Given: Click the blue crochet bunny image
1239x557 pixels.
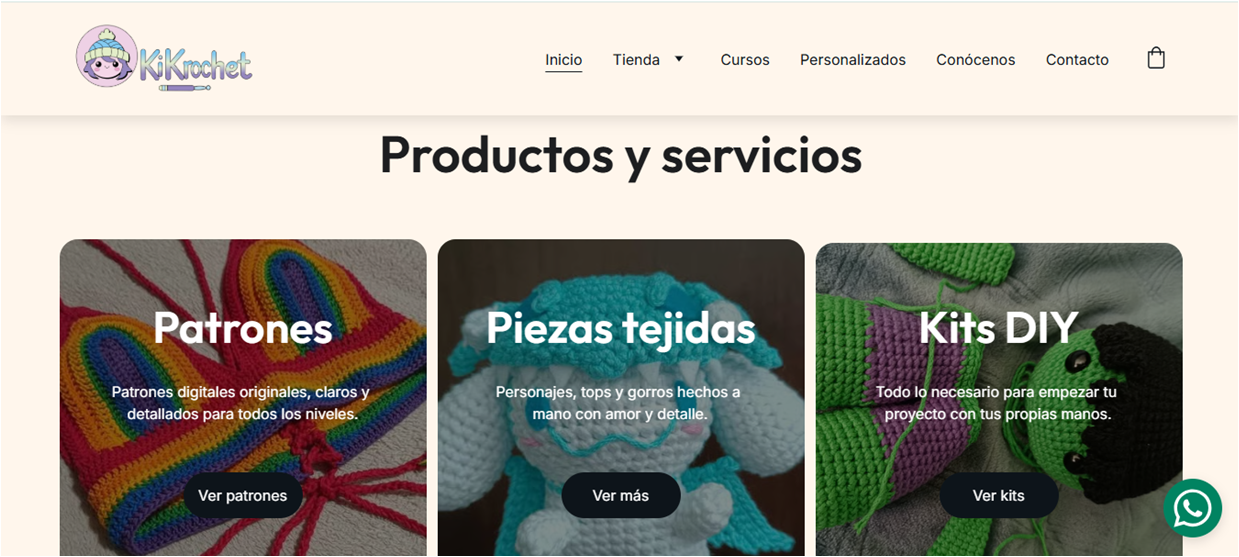Looking at the screenshot, I should tap(621, 398).
